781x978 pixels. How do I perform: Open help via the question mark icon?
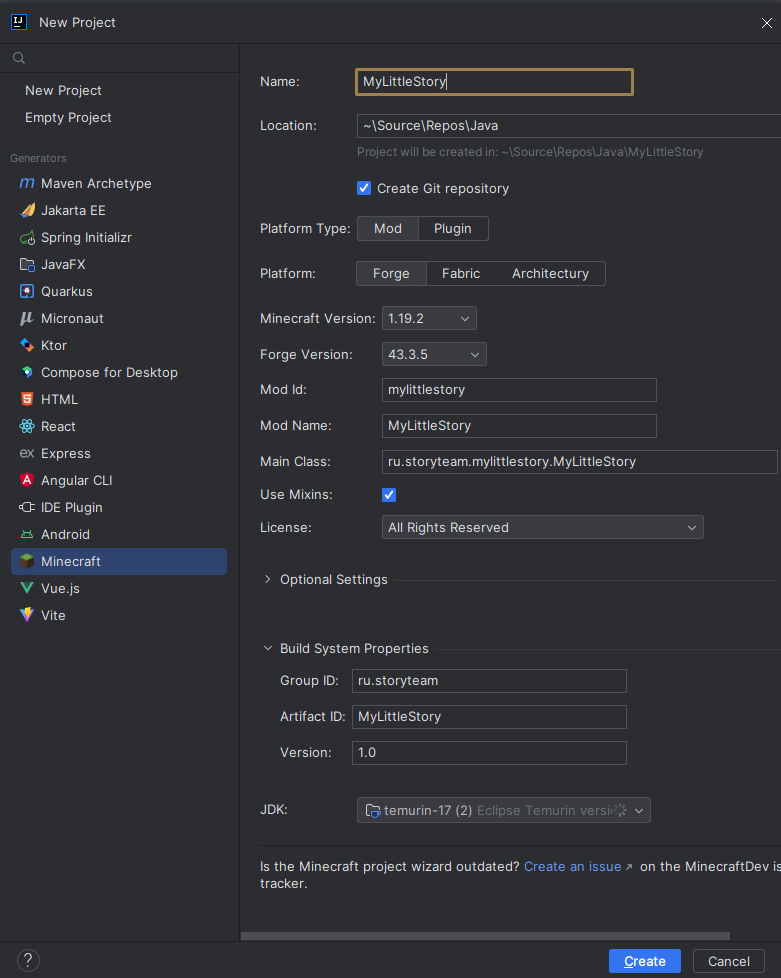coord(28,961)
